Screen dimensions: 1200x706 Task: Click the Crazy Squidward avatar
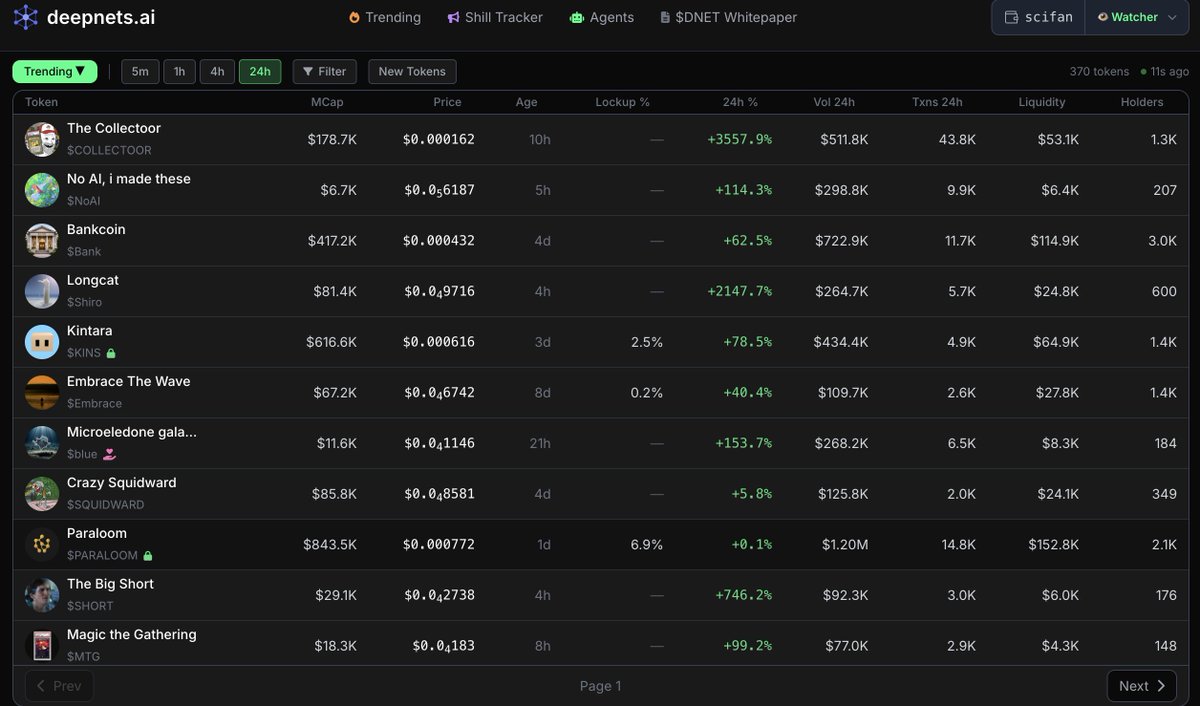[x=42, y=494]
